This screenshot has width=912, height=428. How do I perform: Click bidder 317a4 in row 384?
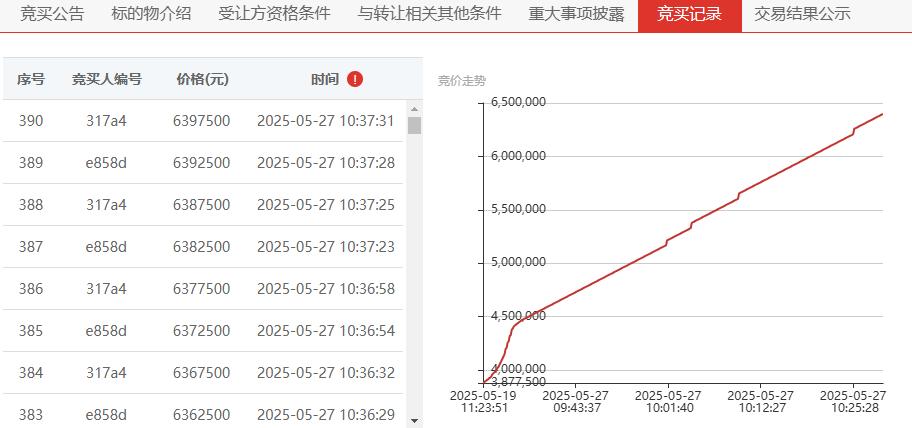[x=106, y=373]
